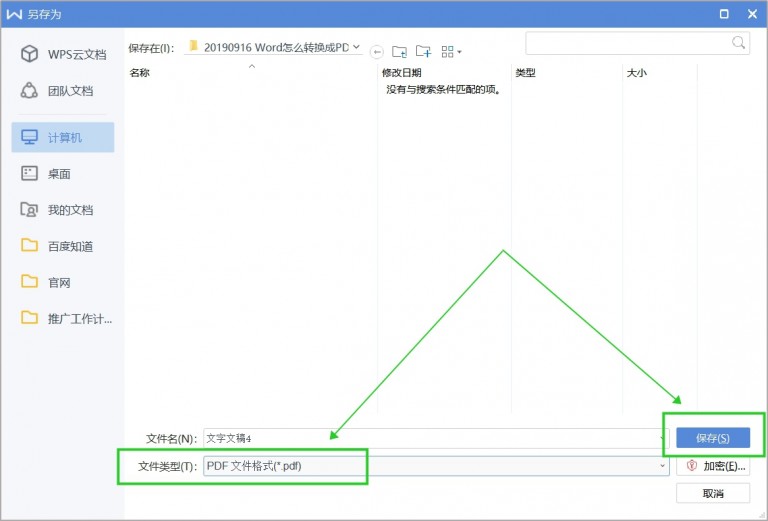Create a new folder icon
The image size is (768, 521).
423,51
